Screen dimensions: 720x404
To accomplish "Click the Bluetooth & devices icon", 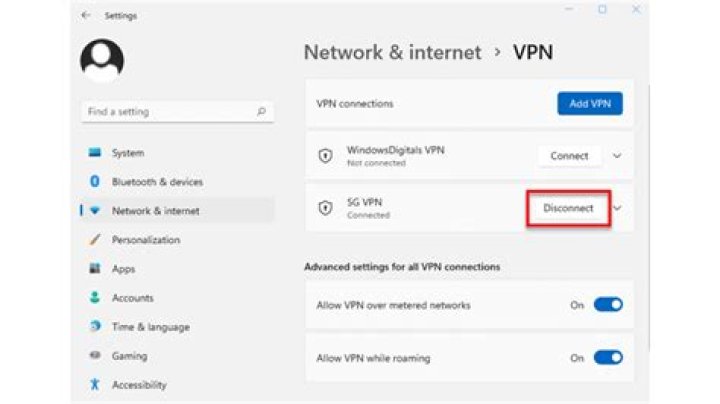I will click(95, 182).
